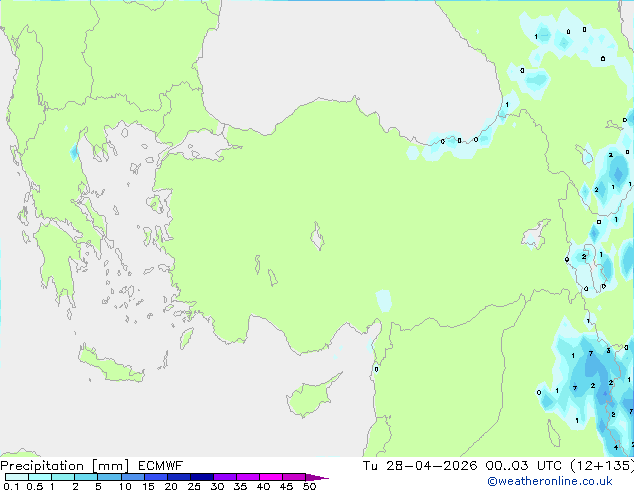Click the '00..03 UTC' time range text
This screenshot has height=490, width=634.
point(524,466)
